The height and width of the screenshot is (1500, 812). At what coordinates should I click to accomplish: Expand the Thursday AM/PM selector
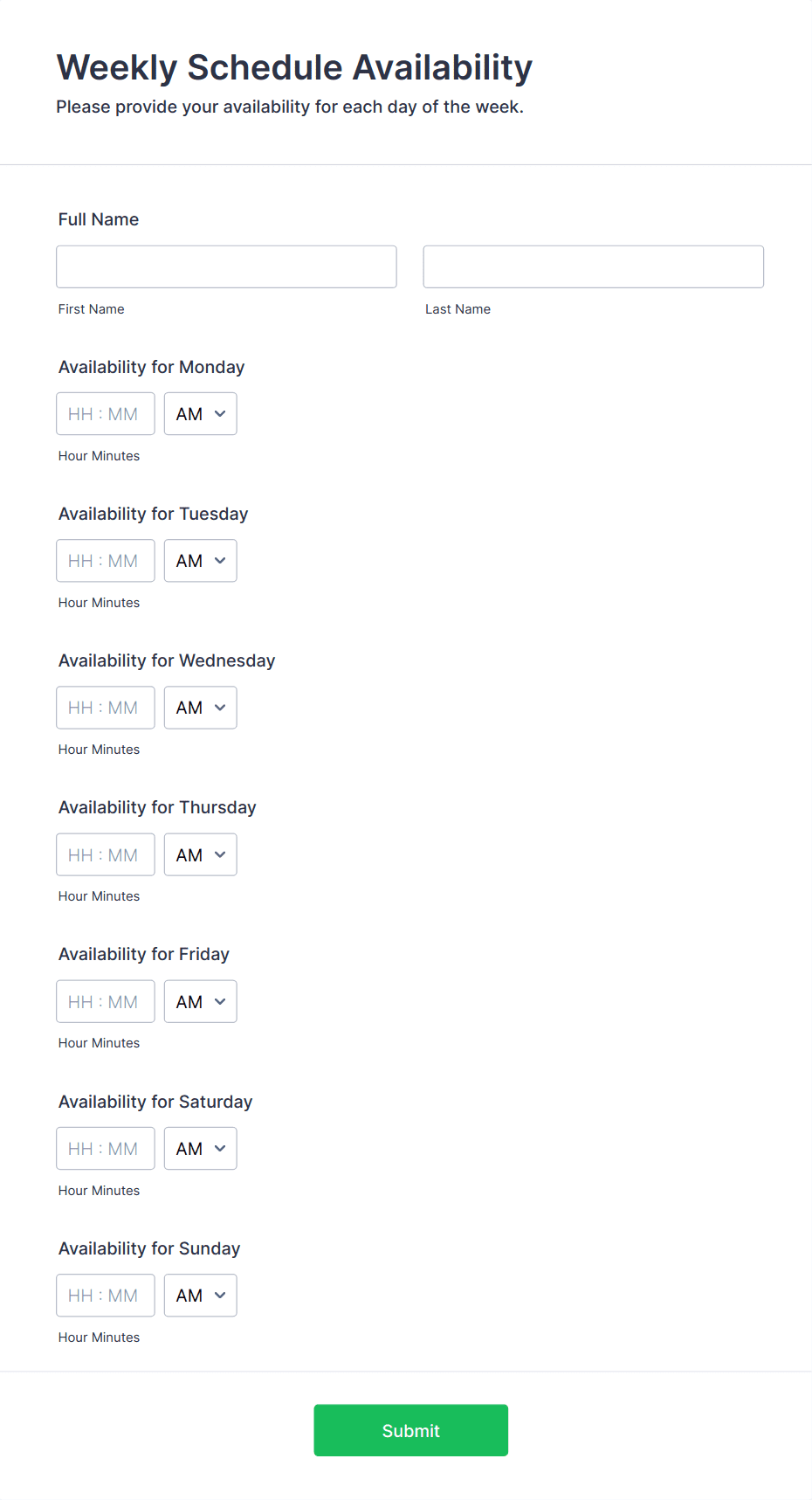tap(200, 854)
